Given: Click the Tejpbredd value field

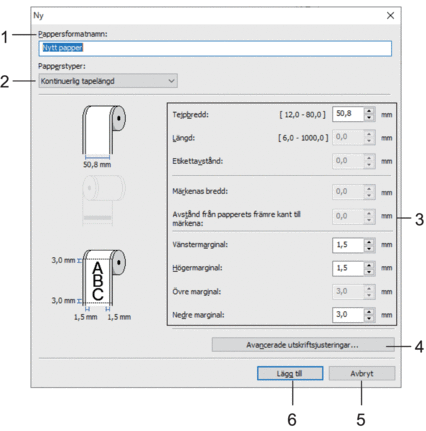Looking at the screenshot, I should click(348, 114).
